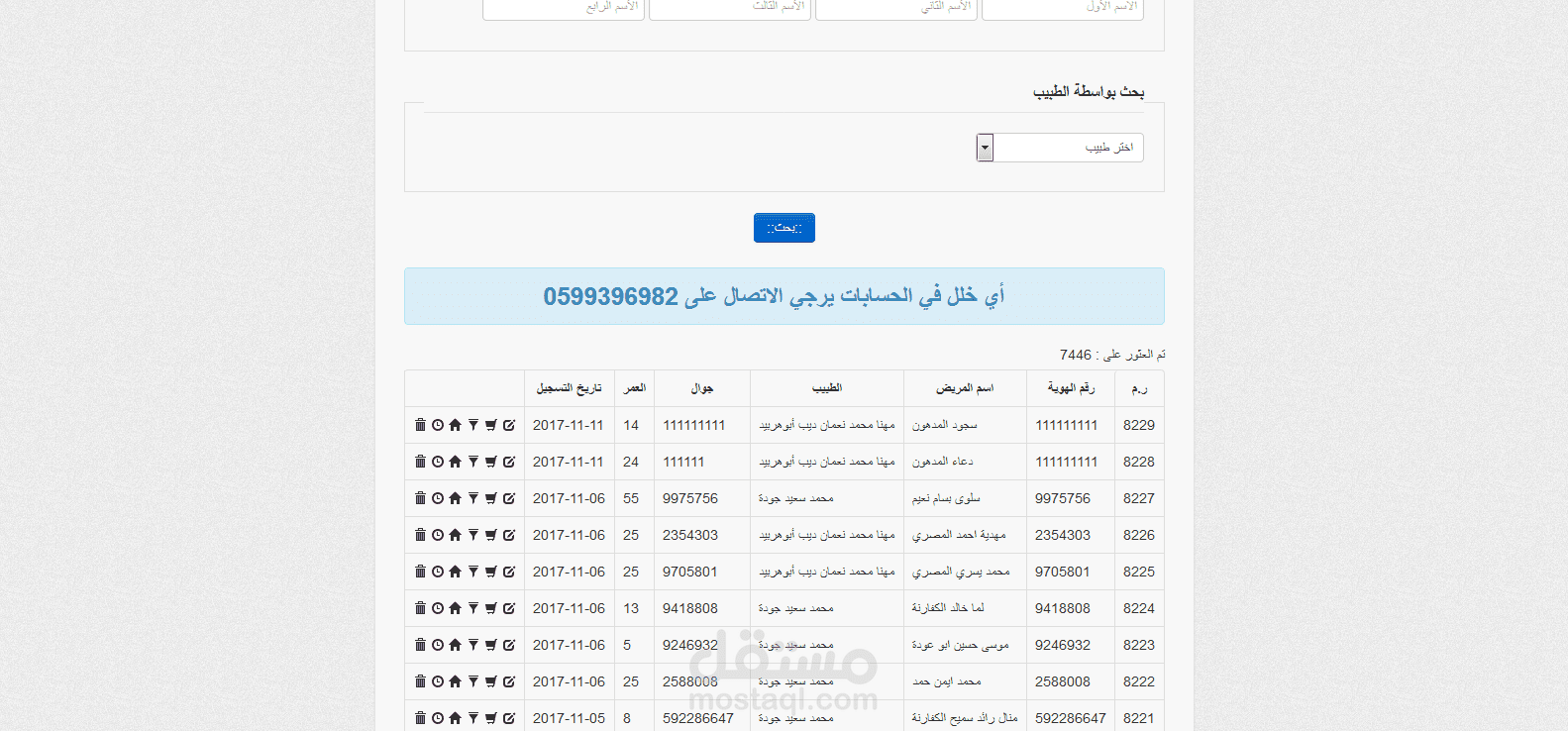The image size is (1568, 731).
Task: Click ID number 2354303 in row 8226
Action: [1063, 535]
